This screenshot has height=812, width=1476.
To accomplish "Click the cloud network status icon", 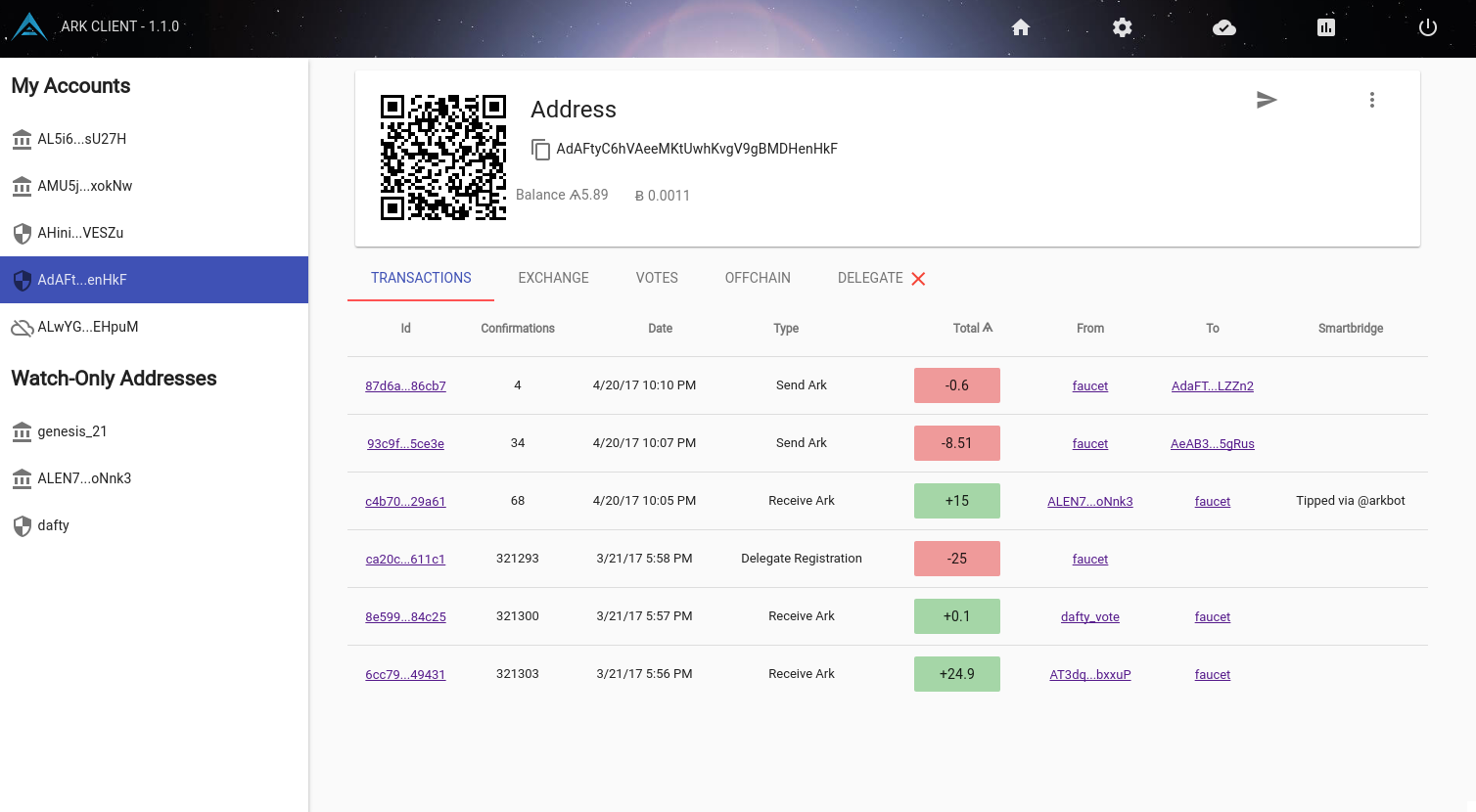I will pyautogui.click(x=1224, y=27).
